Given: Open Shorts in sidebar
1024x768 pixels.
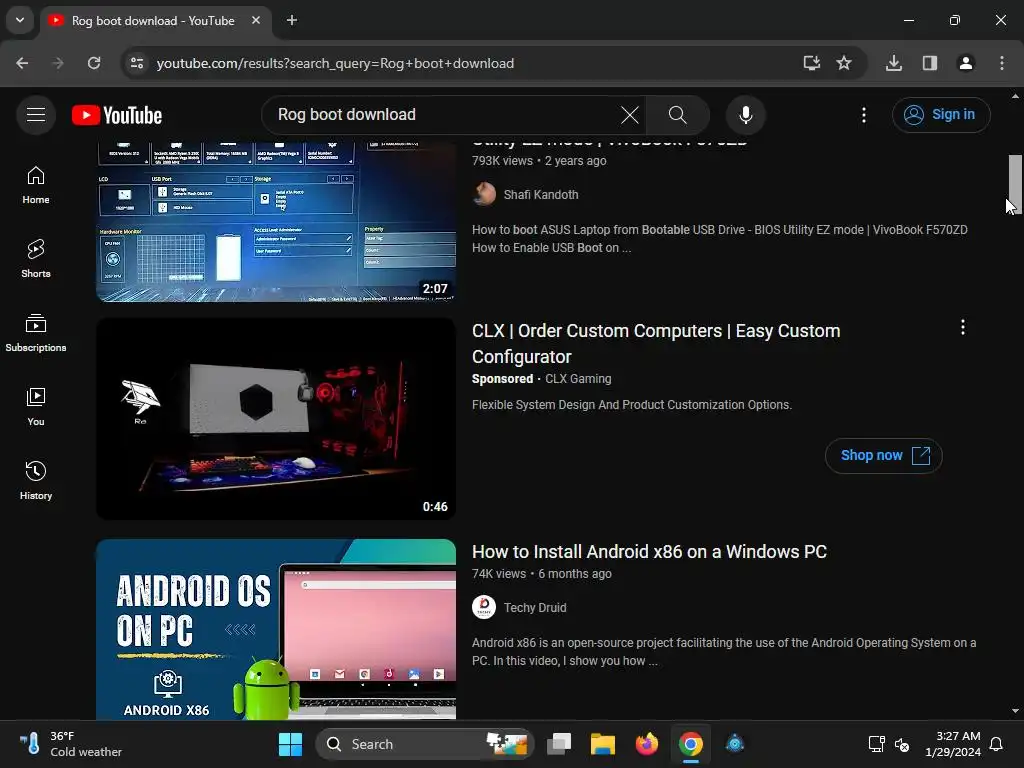Looking at the screenshot, I should [x=36, y=259].
